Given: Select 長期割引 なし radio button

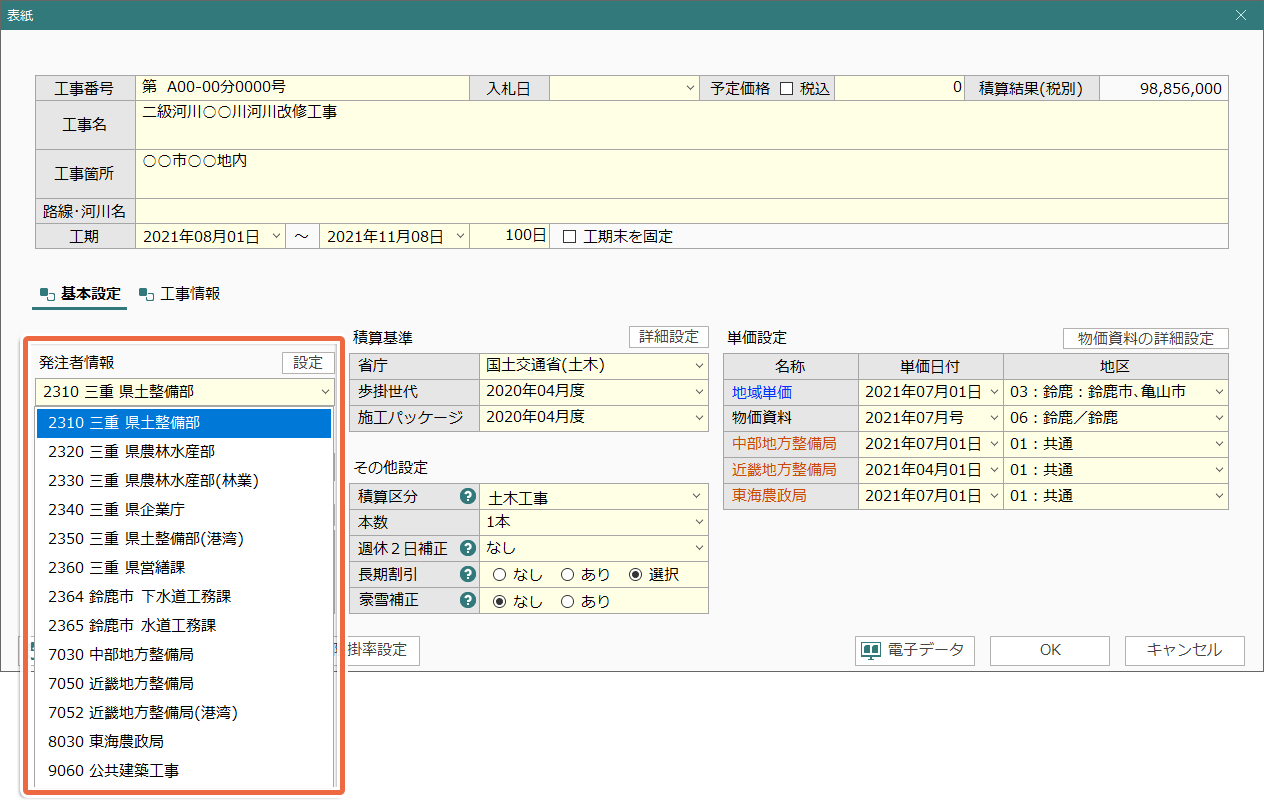Looking at the screenshot, I should point(499,575).
